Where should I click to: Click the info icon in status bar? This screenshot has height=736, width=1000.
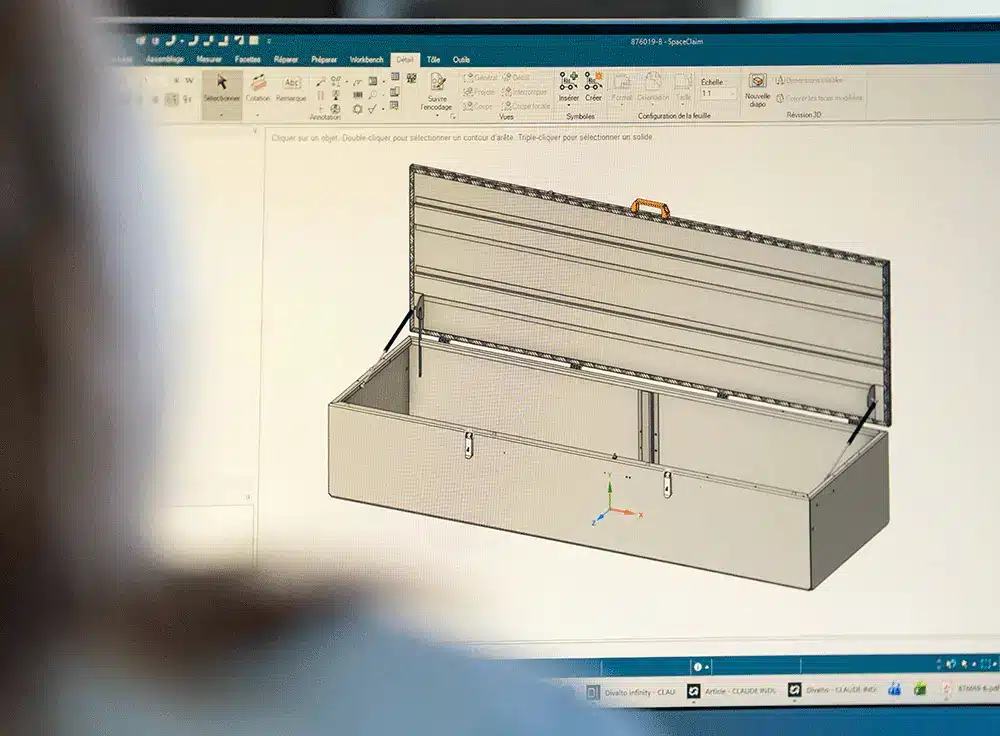(x=697, y=666)
